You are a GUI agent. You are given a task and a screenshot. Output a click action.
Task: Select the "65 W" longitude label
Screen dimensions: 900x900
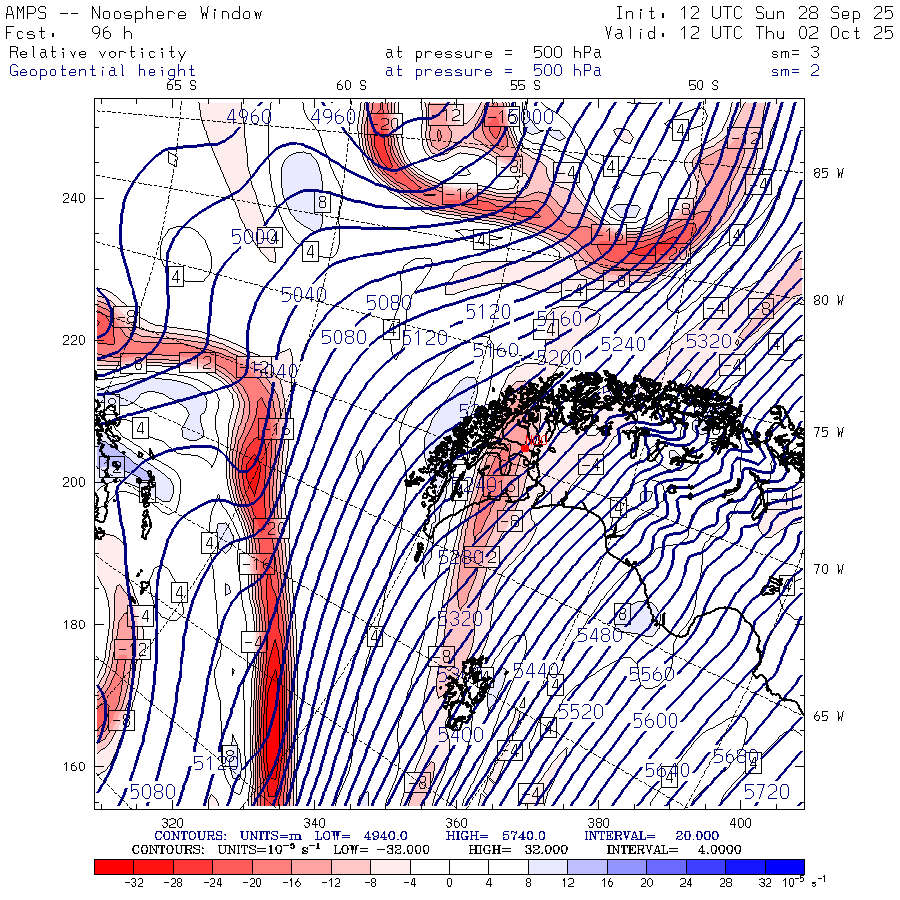click(828, 716)
